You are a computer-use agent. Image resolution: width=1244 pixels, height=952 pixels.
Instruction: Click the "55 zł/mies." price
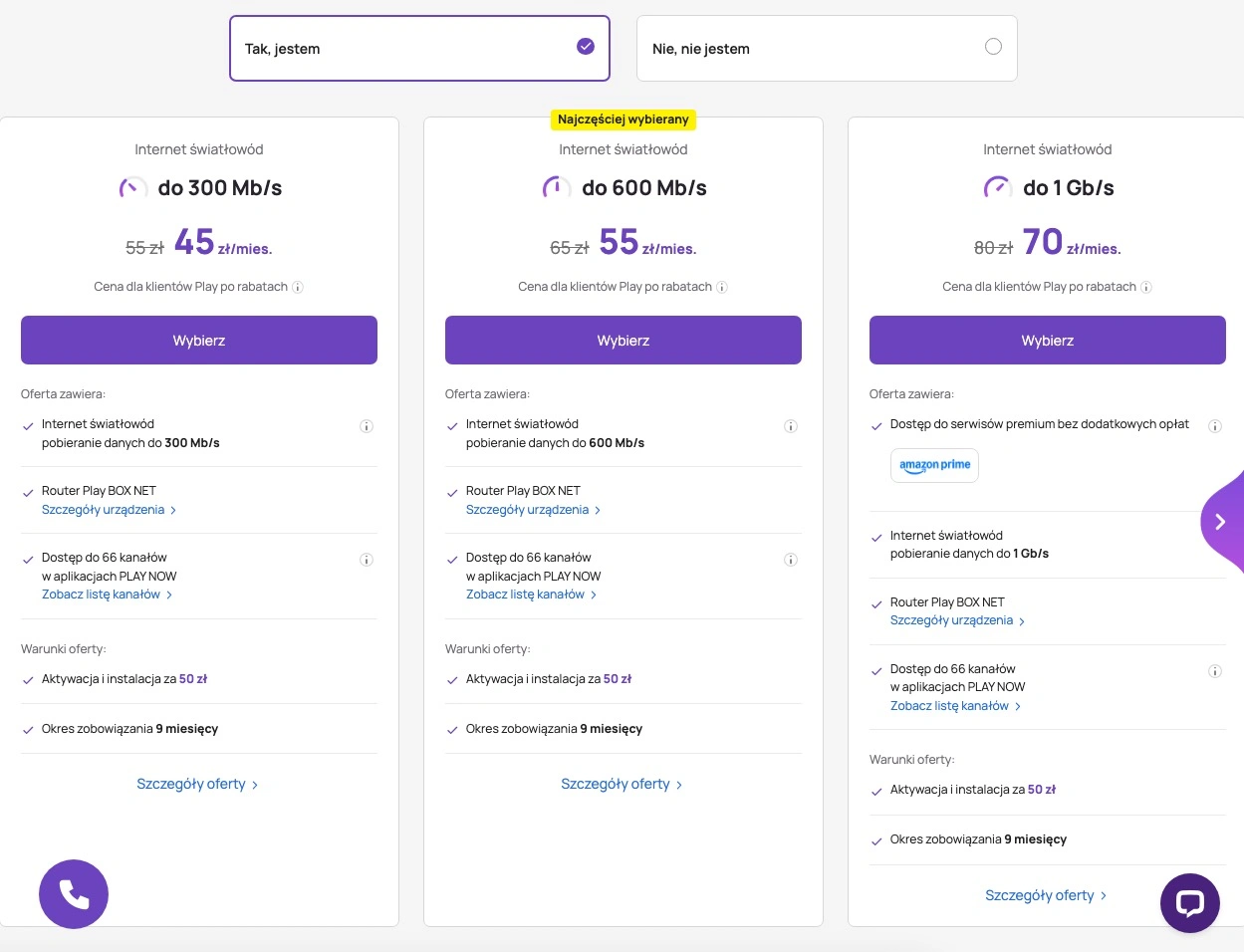click(647, 242)
